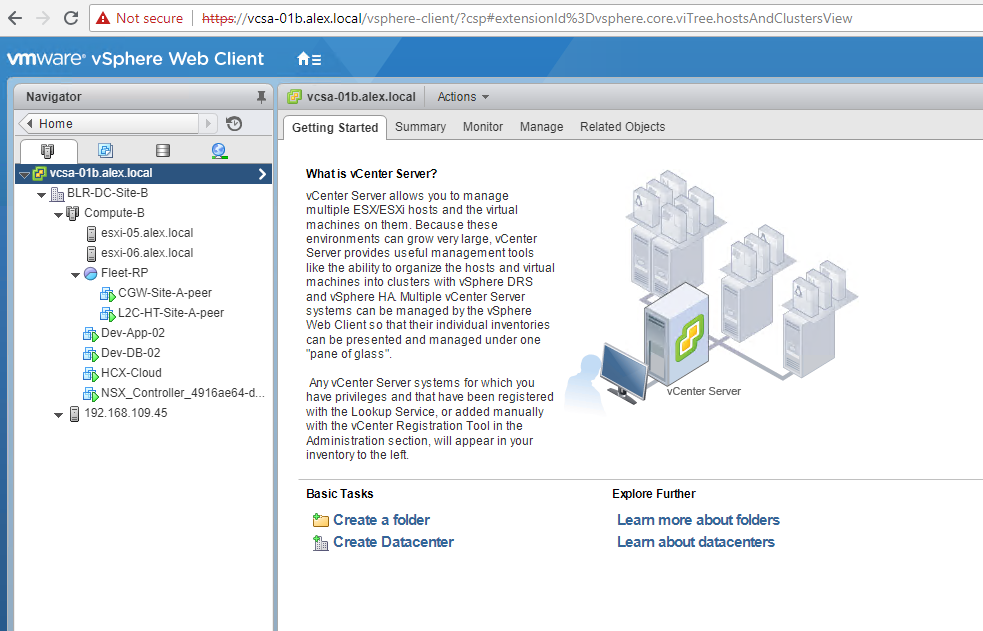Switch to the Related Objects tab
Image resolution: width=983 pixels, height=631 pixels.
(x=622, y=127)
